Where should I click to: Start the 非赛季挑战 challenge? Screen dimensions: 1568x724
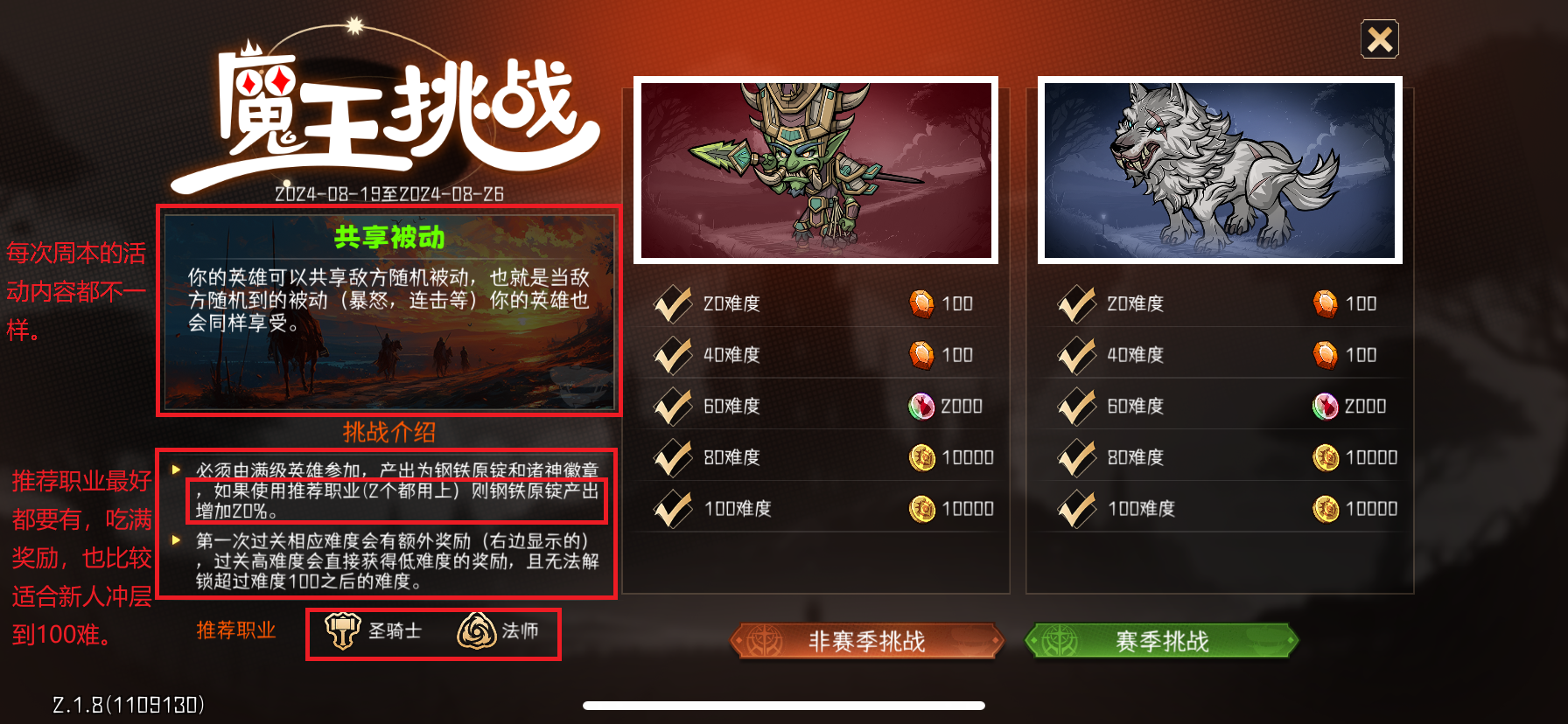click(867, 641)
